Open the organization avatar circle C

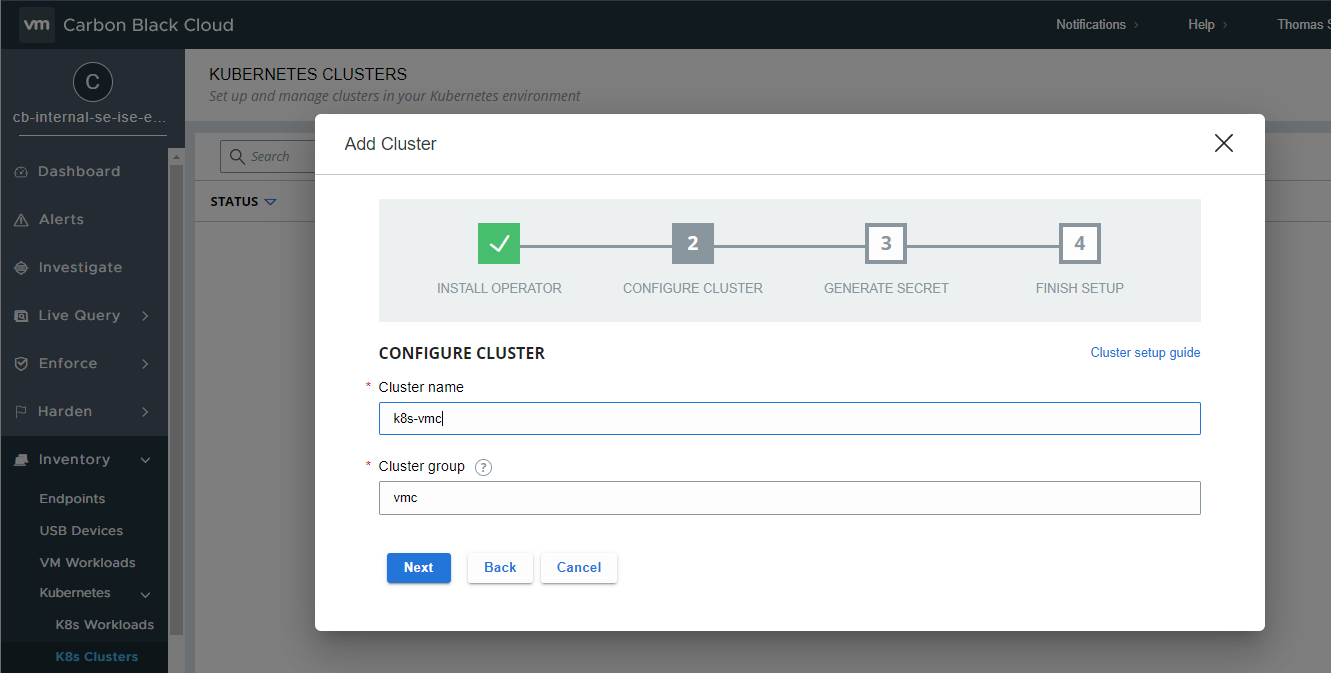click(x=93, y=82)
